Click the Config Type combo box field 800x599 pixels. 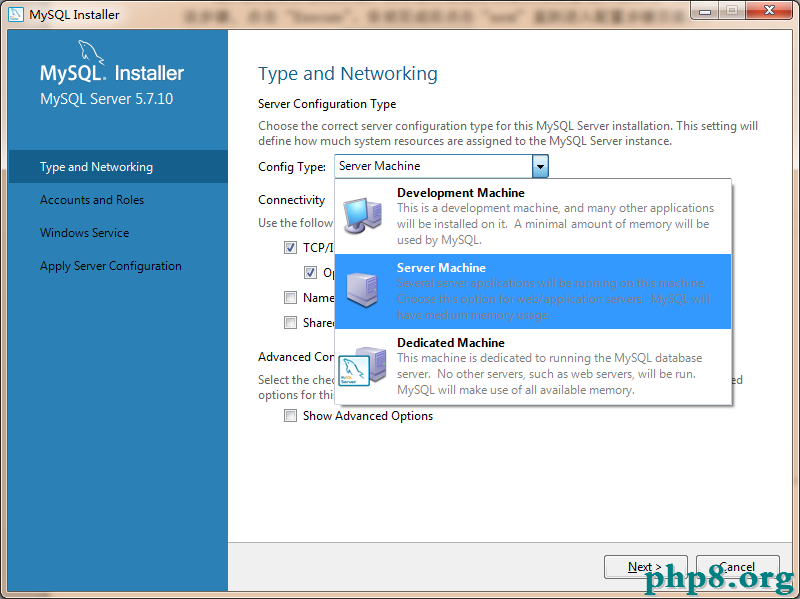(x=441, y=166)
